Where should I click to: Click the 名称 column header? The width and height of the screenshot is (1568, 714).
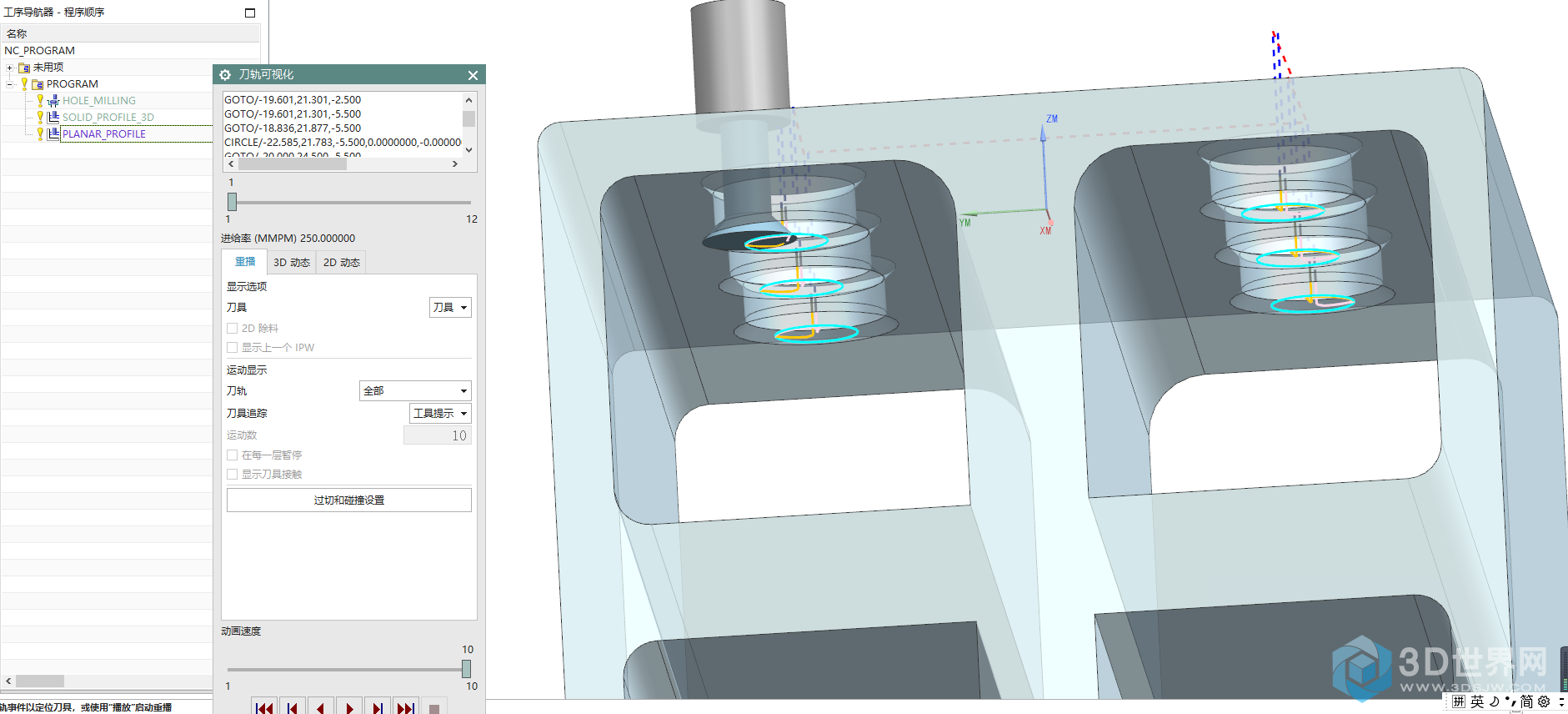pyautogui.click(x=131, y=33)
